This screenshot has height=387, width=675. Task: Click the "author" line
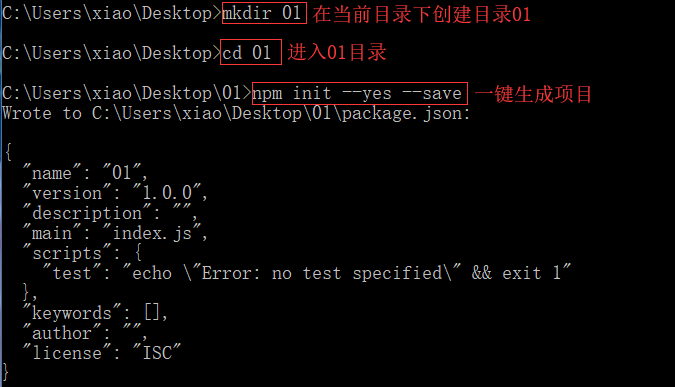tap(85, 333)
